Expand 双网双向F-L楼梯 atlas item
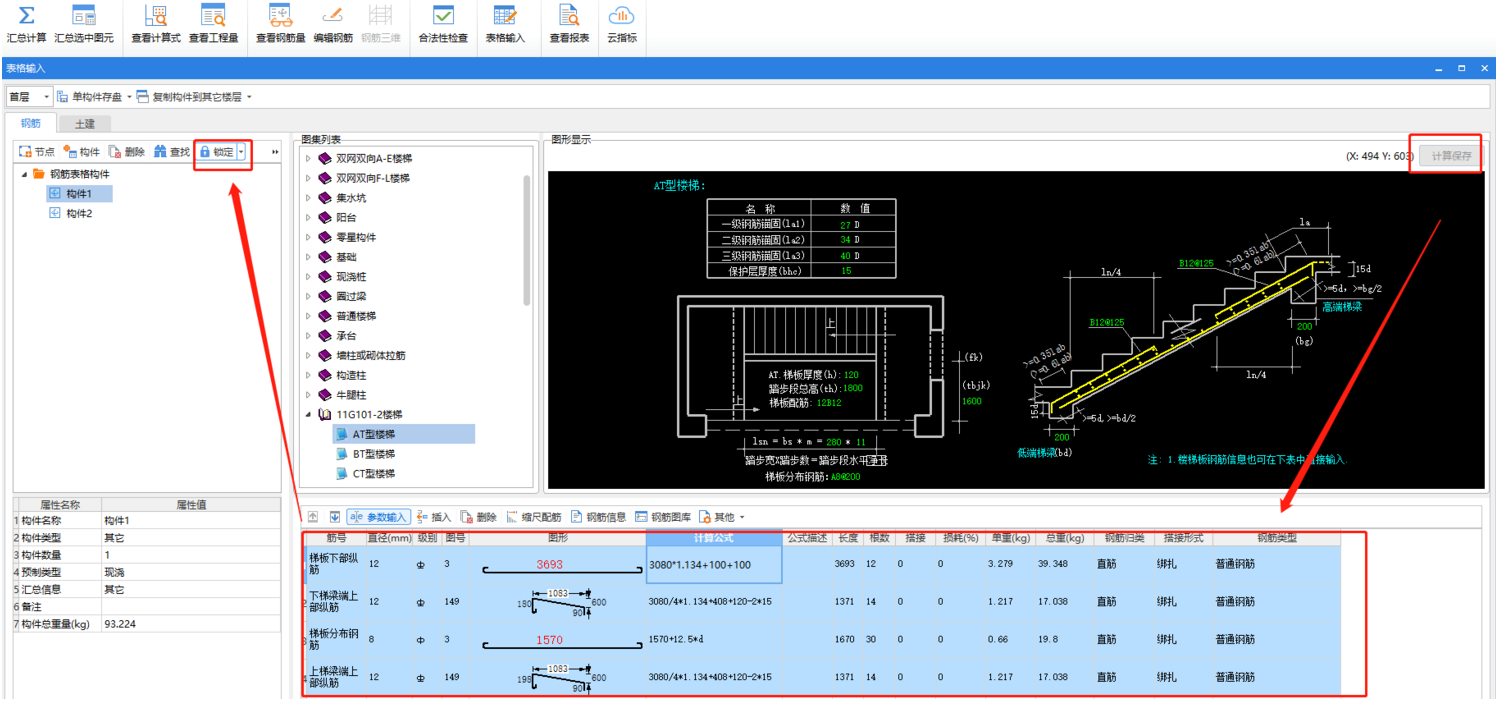Viewport: 1496px width, 710px height. tap(308, 178)
